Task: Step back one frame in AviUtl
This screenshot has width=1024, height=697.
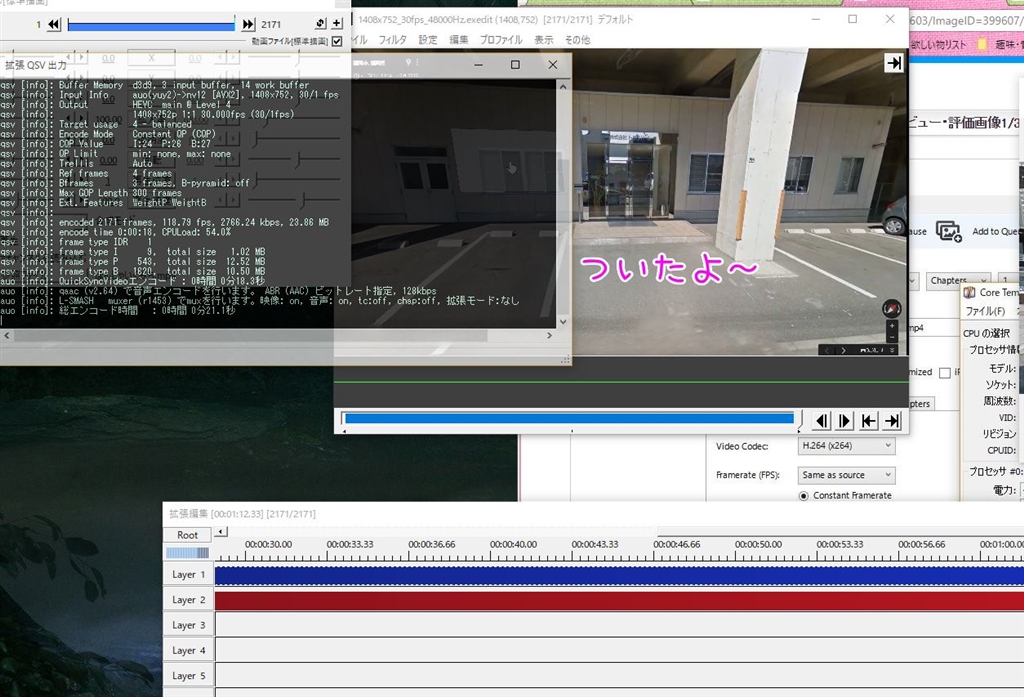Action: (x=822, y=421)
